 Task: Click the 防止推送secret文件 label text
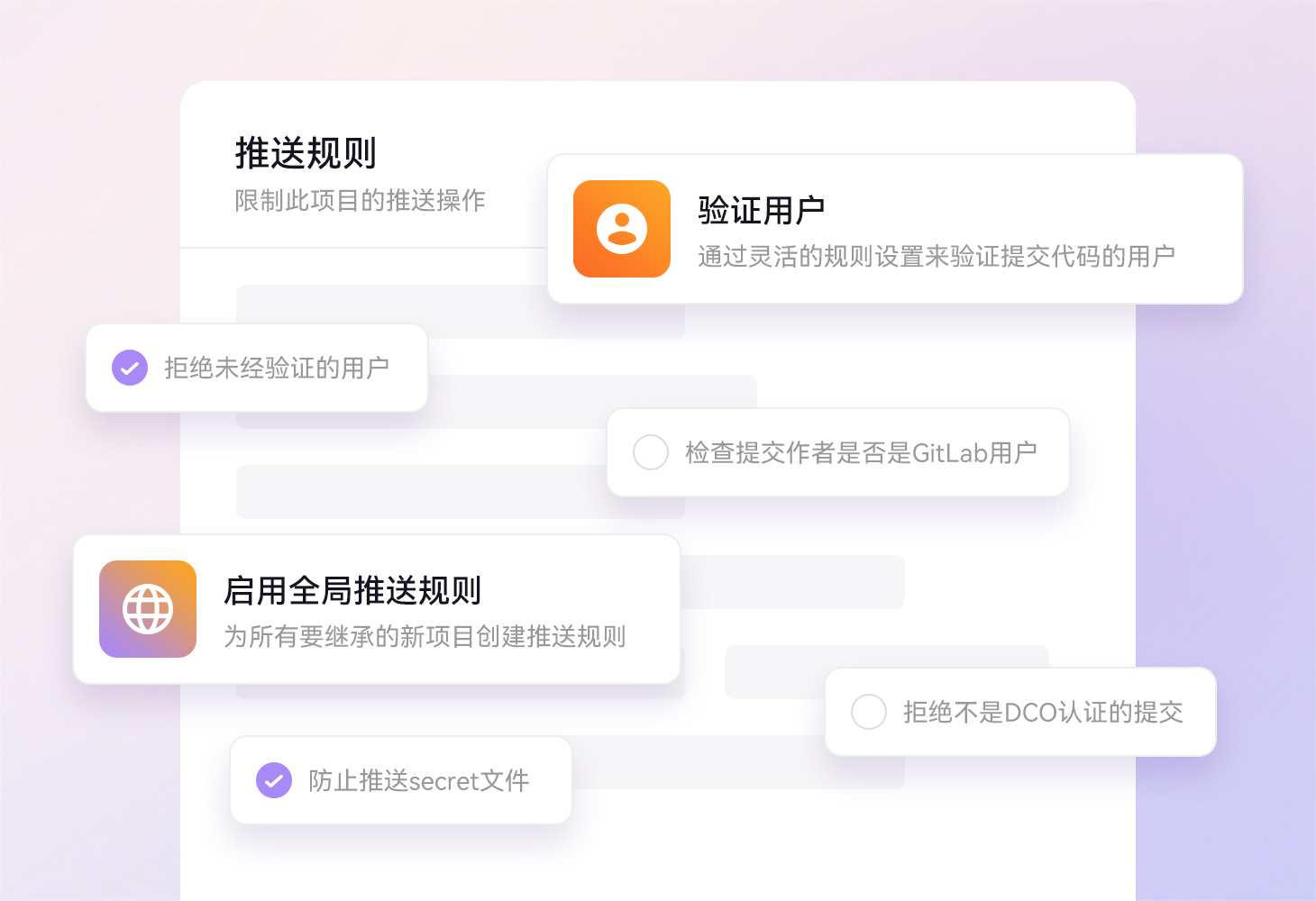pos(419,780)
